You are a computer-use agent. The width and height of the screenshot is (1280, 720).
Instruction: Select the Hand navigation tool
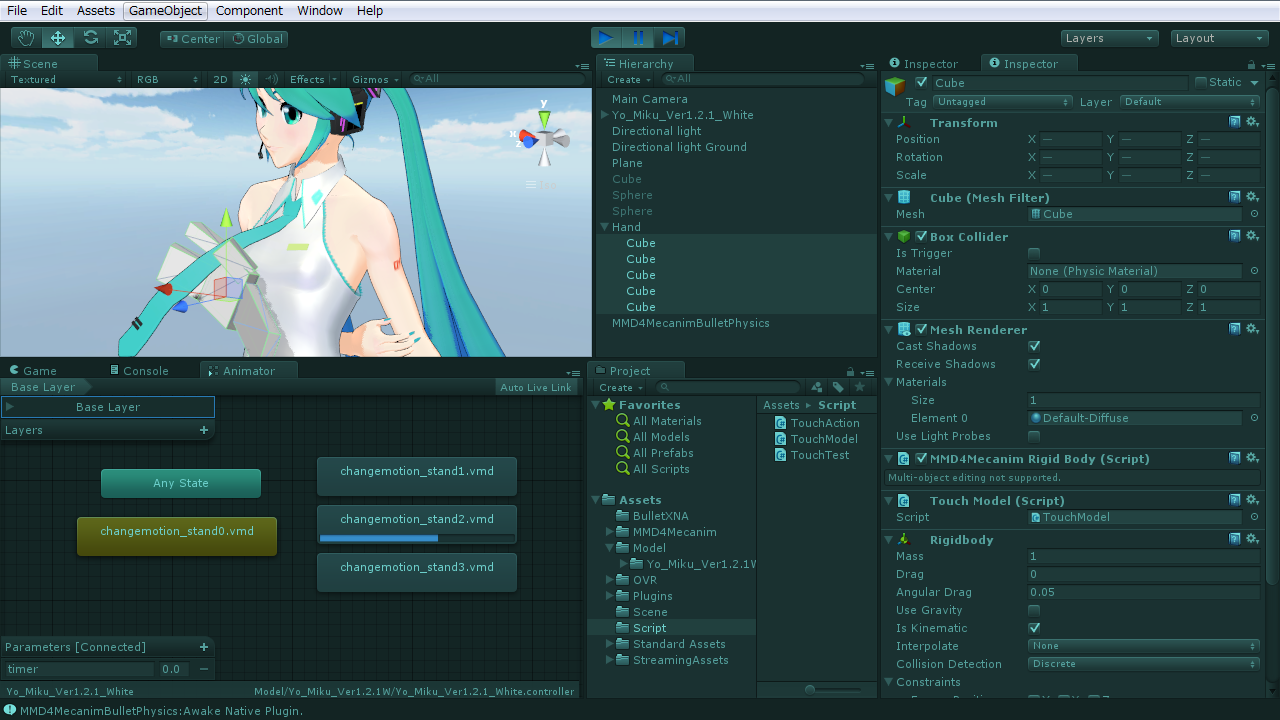pos(26,40)
